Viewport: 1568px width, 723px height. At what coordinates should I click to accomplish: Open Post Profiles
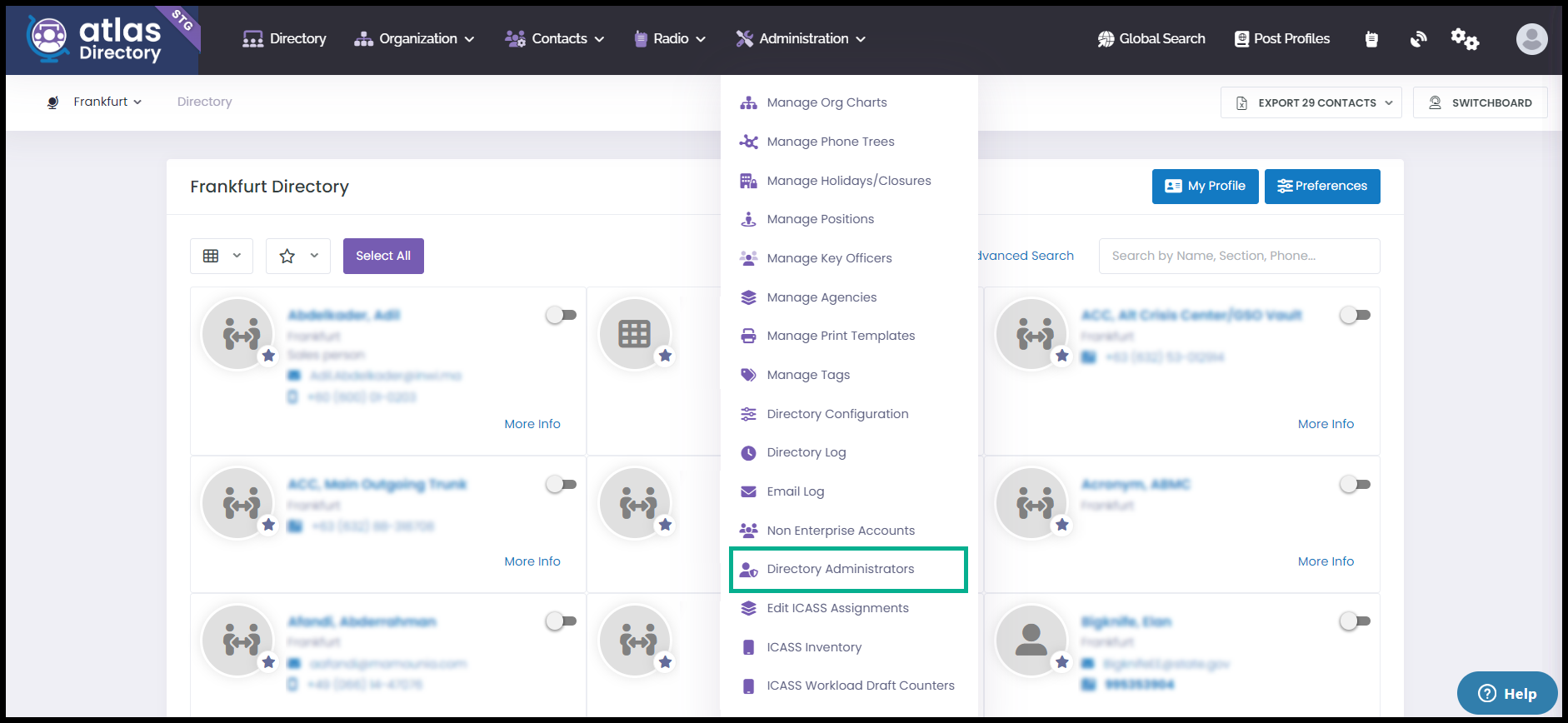[1281, 39]
